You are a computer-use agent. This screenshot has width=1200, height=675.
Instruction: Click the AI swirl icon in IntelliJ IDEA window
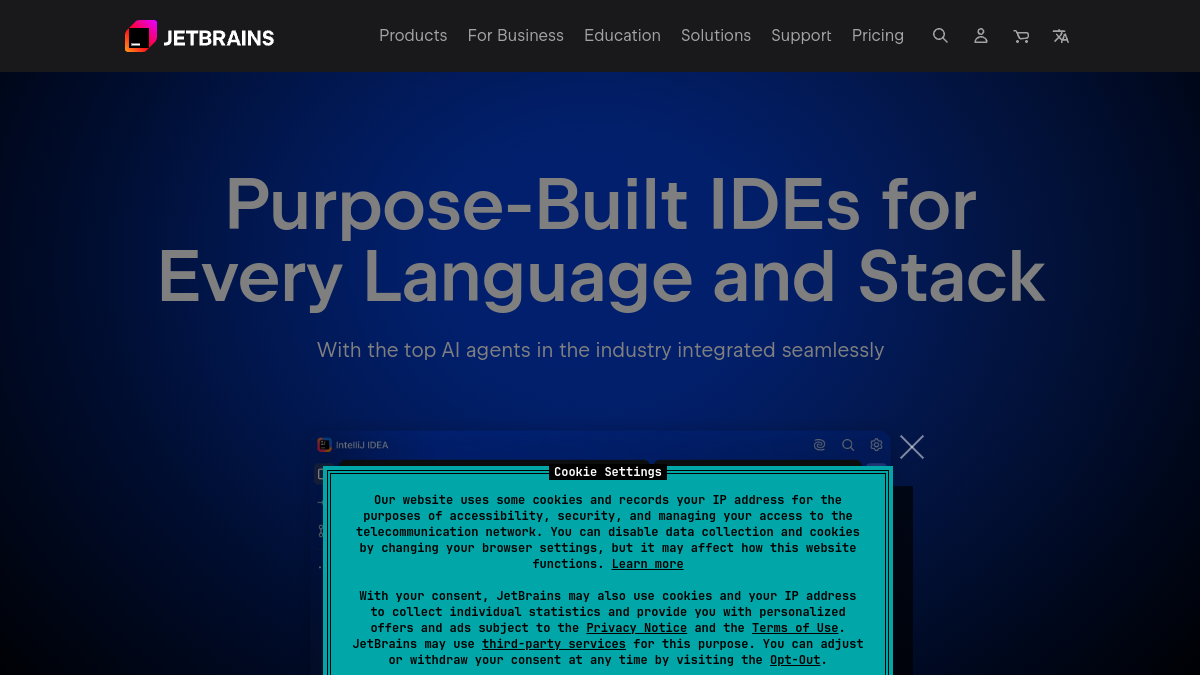pyautogui.click(x=819, y=445)
